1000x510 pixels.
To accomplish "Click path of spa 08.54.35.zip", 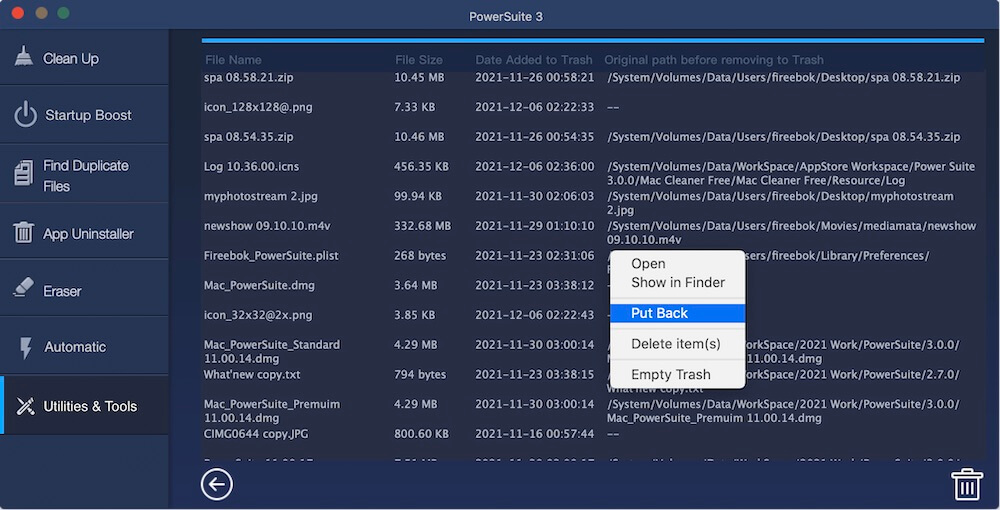I will pos(783,136).
